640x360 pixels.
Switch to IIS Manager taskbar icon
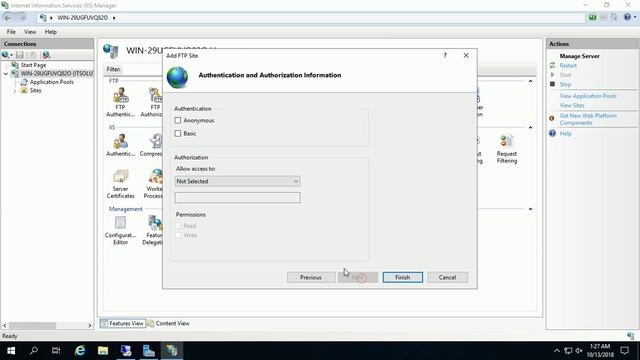pyautogui.click(x=172, y=351)
